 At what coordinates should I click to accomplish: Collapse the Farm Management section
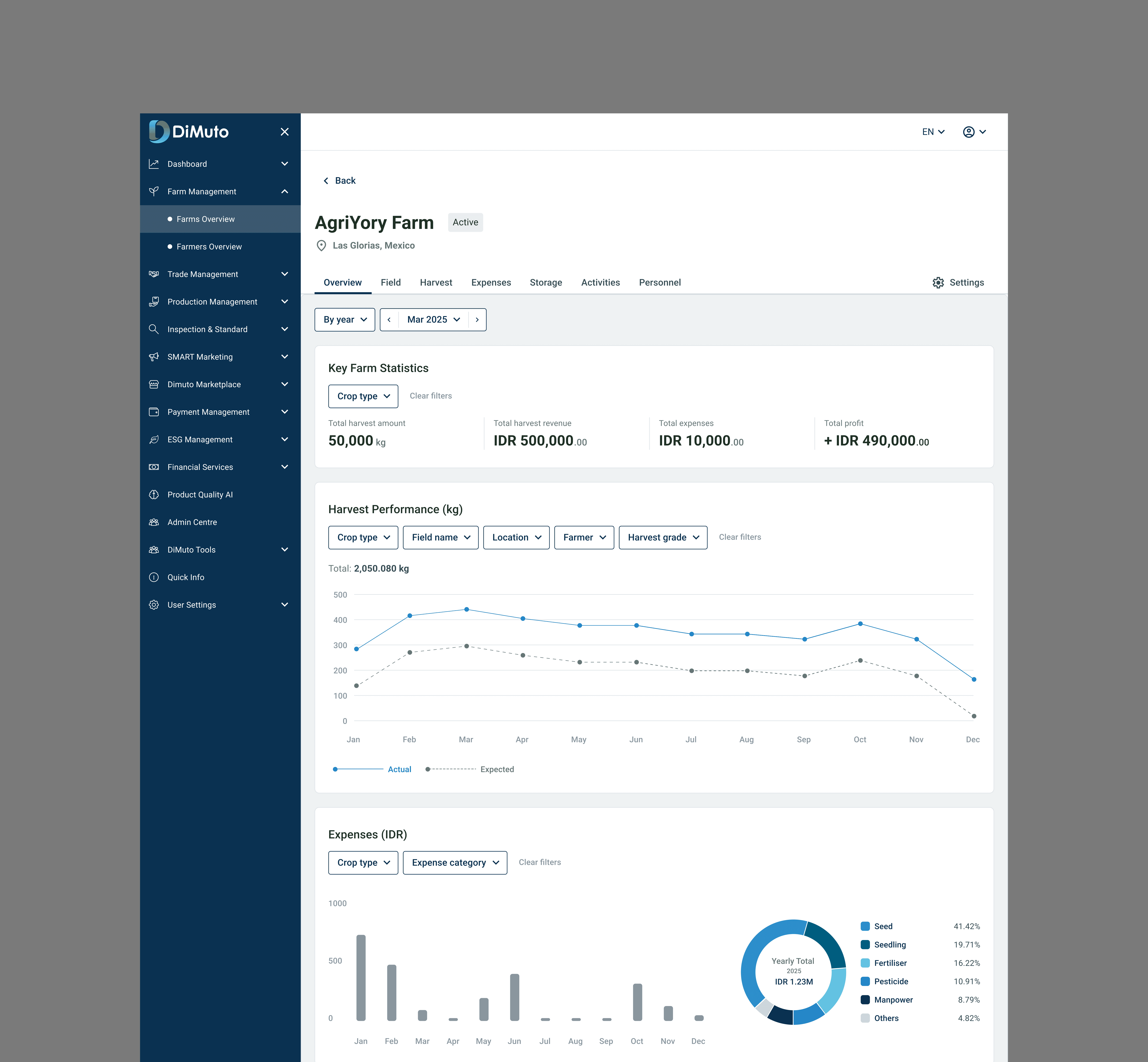284,191
